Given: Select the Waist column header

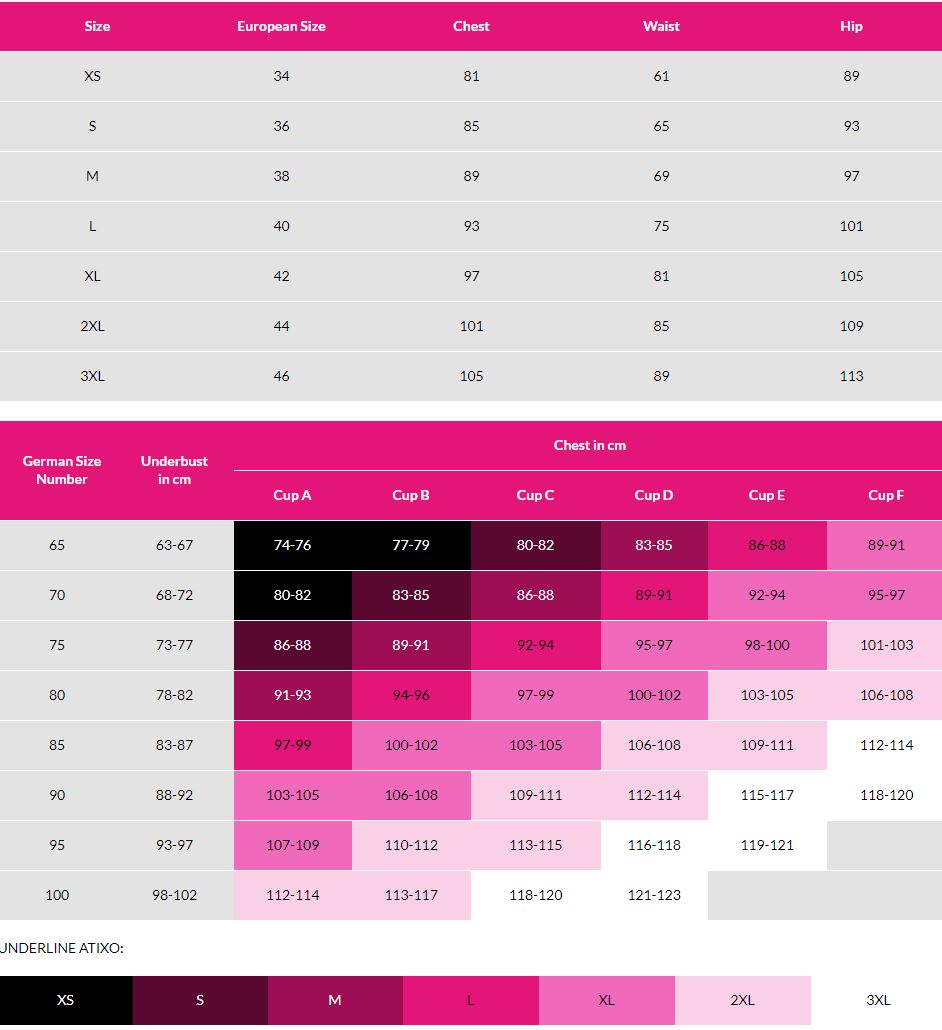Looking at the screenshot, I should click(x=661, y=26).
